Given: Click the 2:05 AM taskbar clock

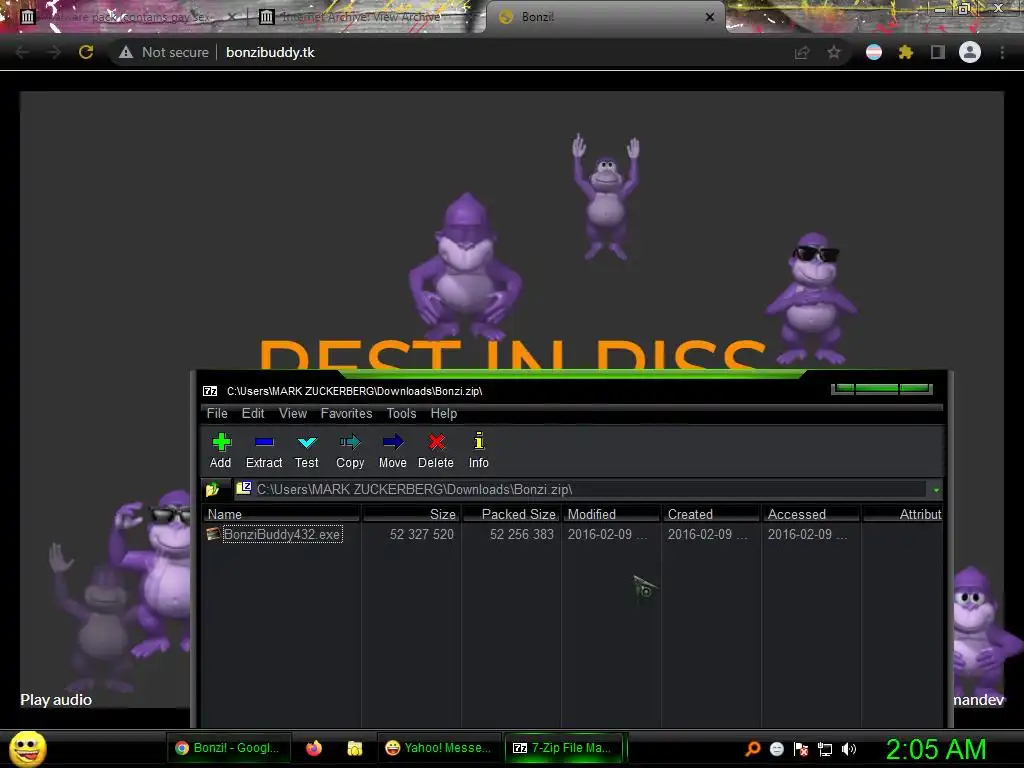Looking at the screenshot, I should tap(936, 749).
